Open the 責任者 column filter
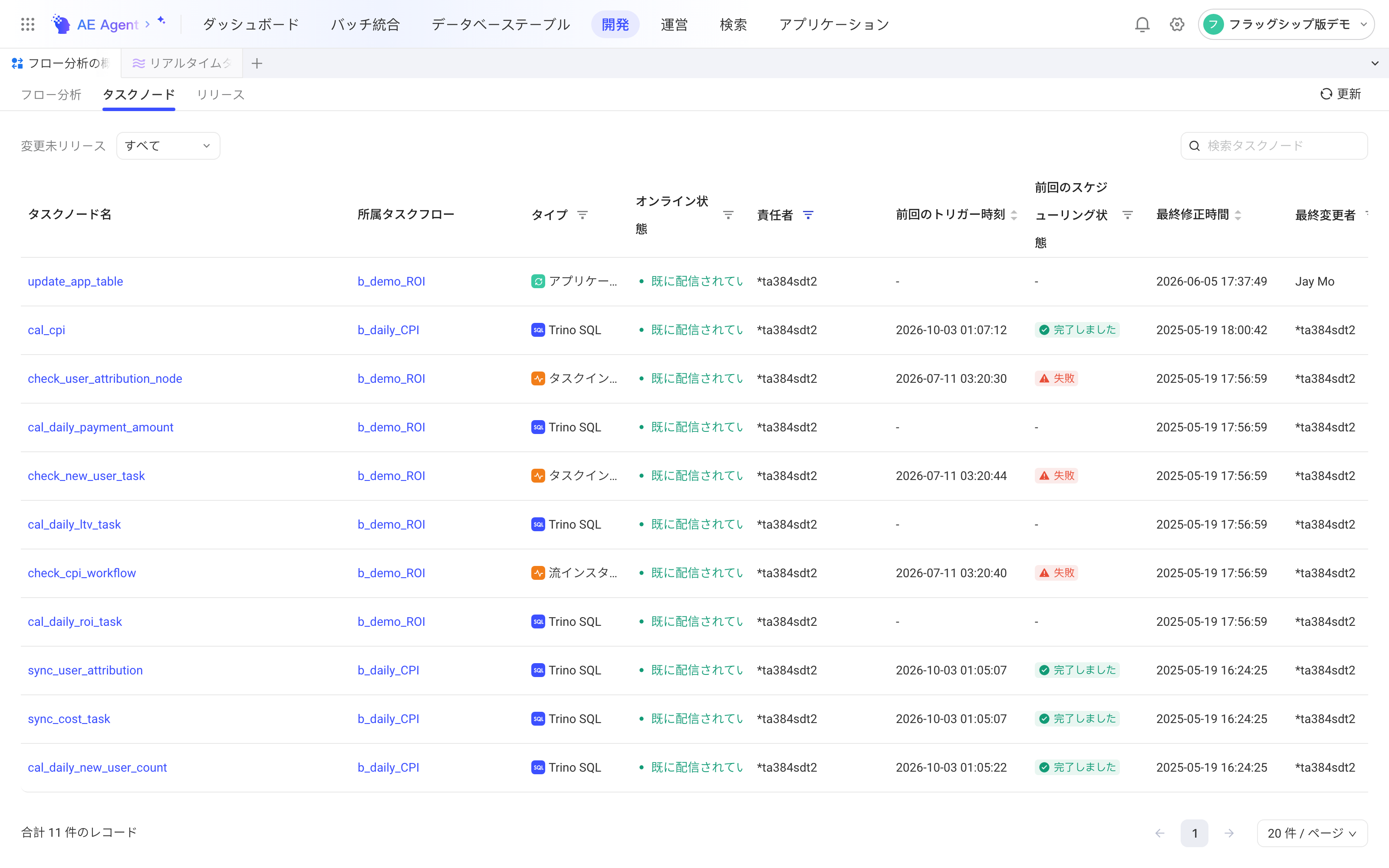 808,215
